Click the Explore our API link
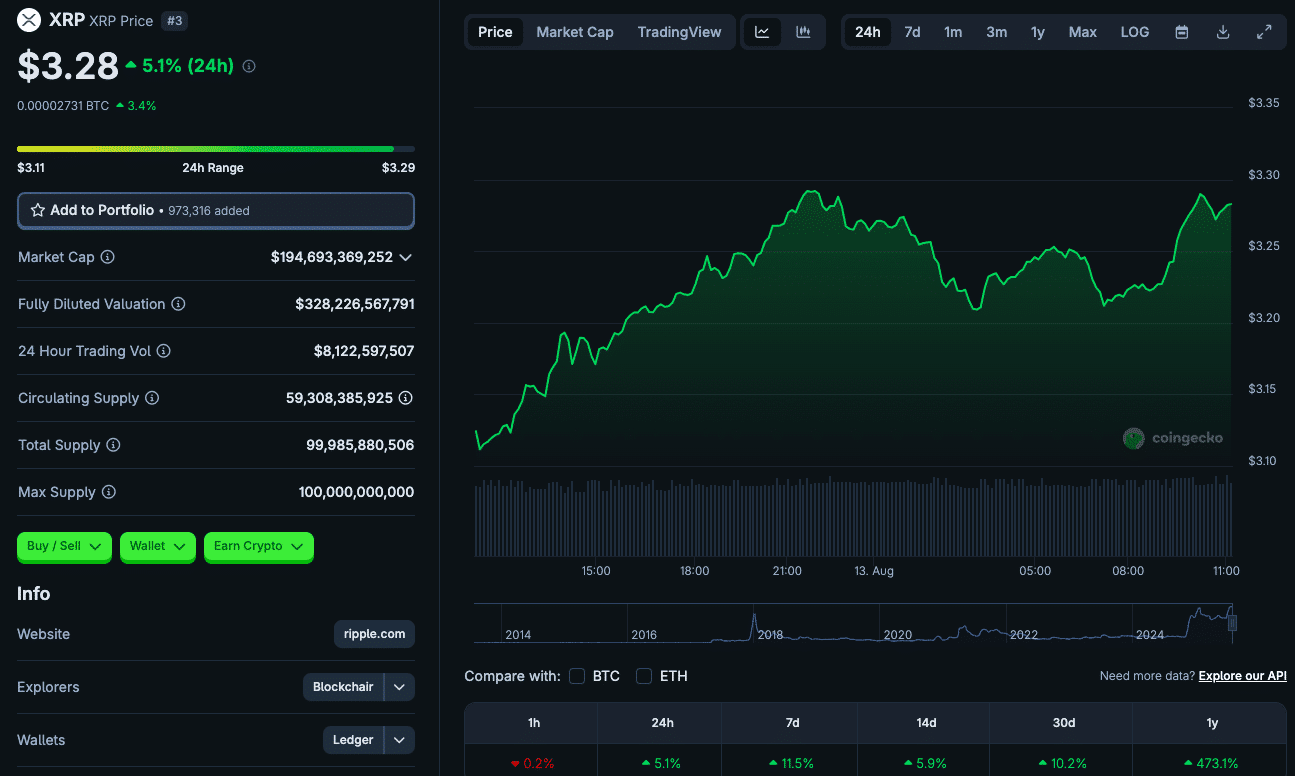1295x776 pixels. pyautogui.click(x=1242, y=676)
